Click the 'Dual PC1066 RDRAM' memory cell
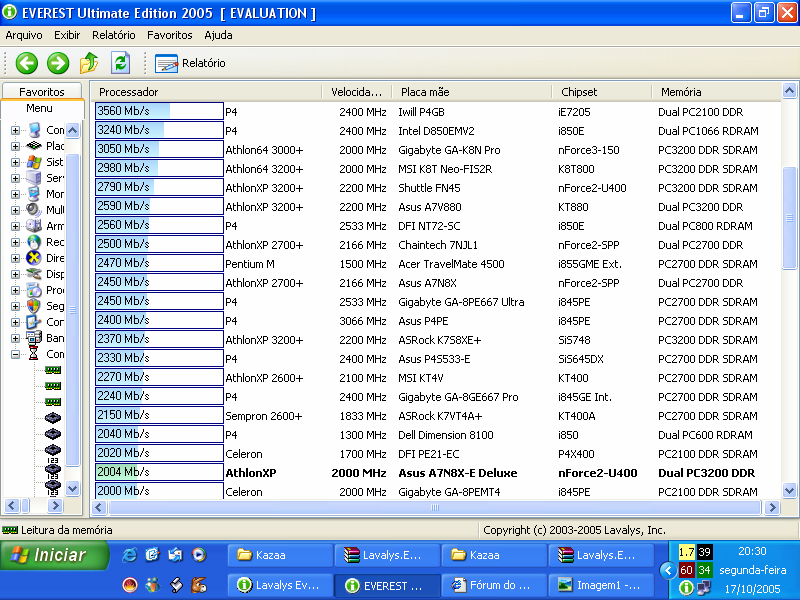Viewport: 800px width, 600px height. tap(708, 131)
